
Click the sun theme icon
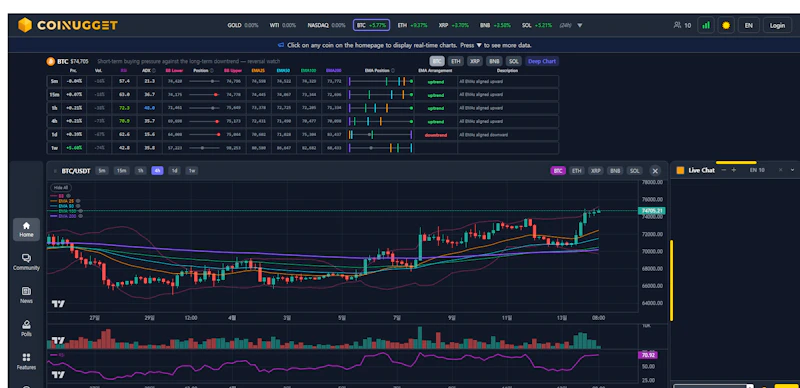pyautogui.click(x=726, y=25)
